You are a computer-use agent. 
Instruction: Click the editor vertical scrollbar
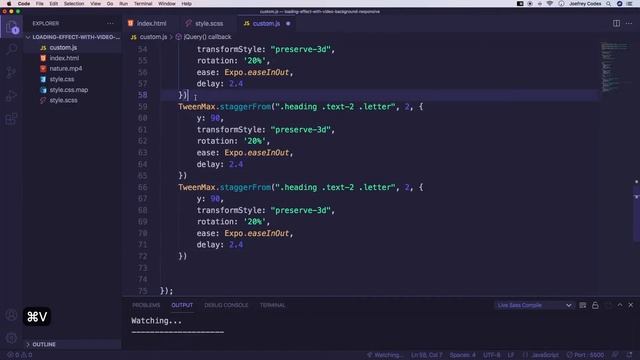[x=636, y=212]
